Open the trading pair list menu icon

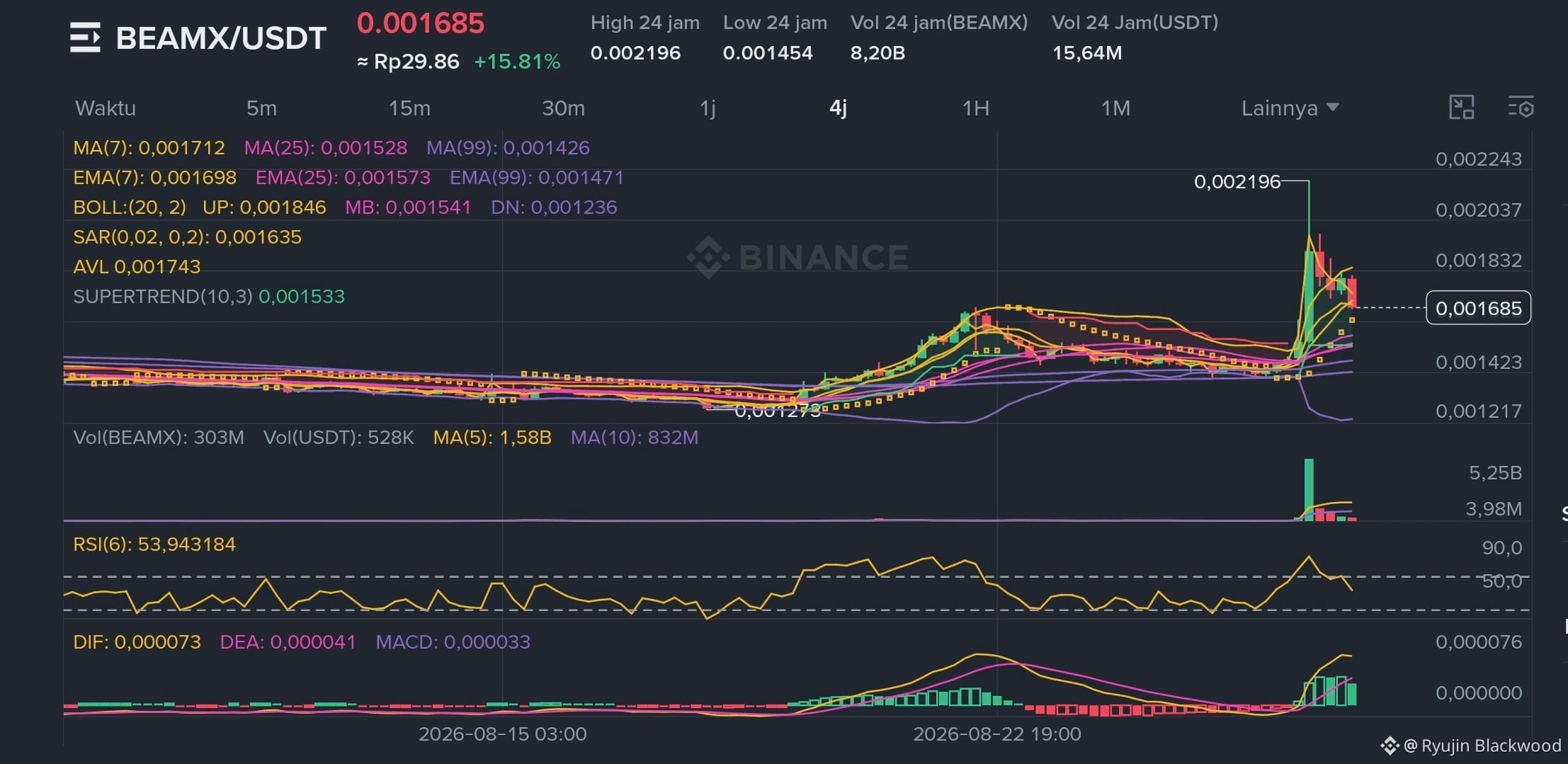click(85, 38)
